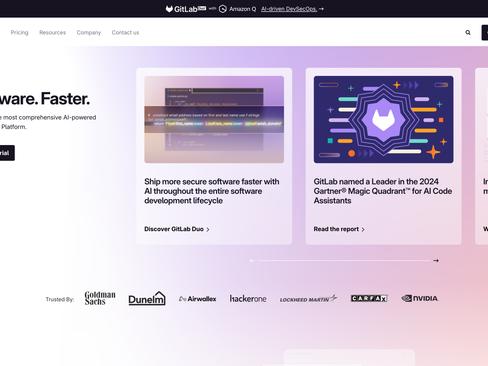The image size is (488, 366).
Task: Click chevron next to Read the report
Action: (363, 229)
